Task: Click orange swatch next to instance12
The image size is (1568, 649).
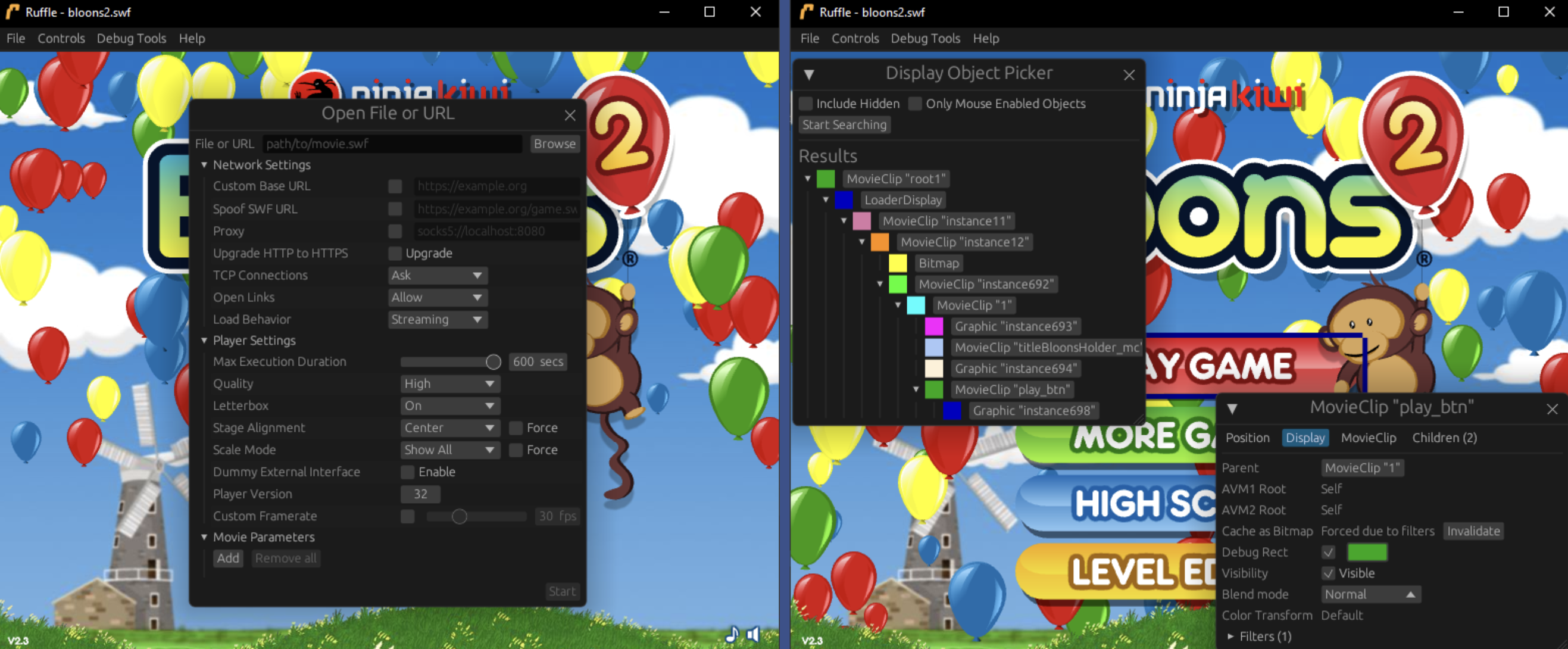Action: (880, 242)
